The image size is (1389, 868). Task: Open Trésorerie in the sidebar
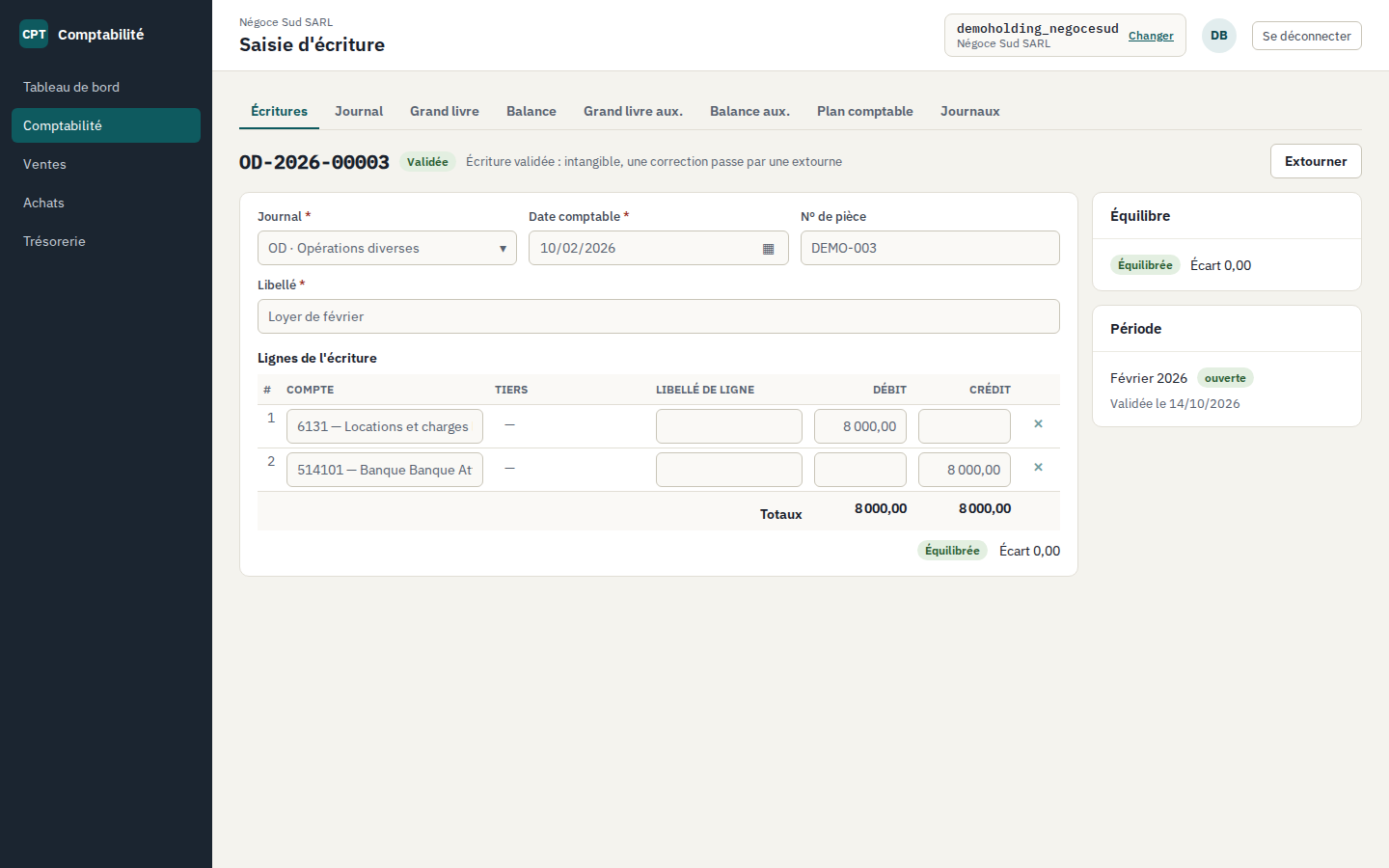click(106, 241)
